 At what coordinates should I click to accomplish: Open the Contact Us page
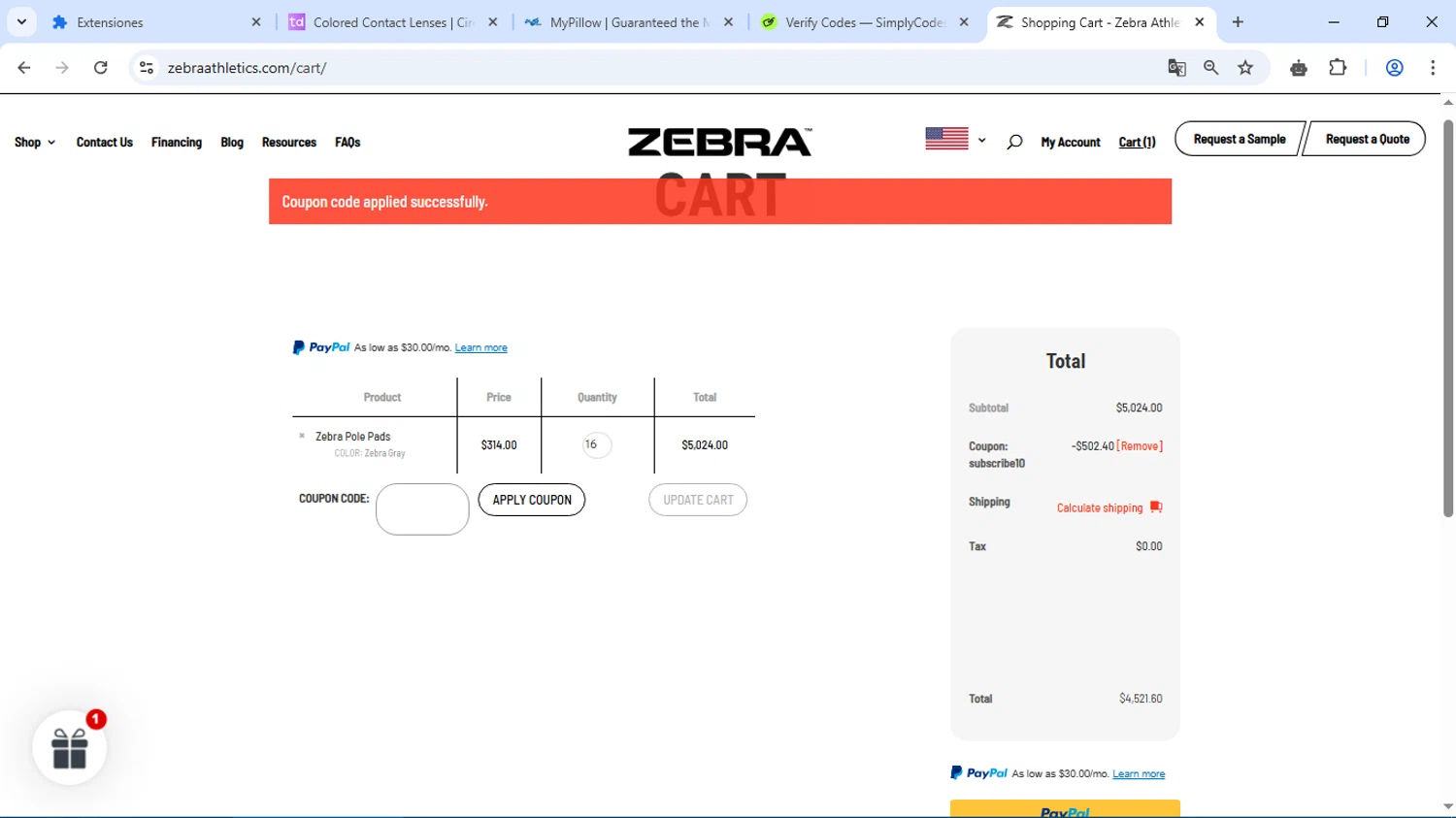(x=105, y=142)
